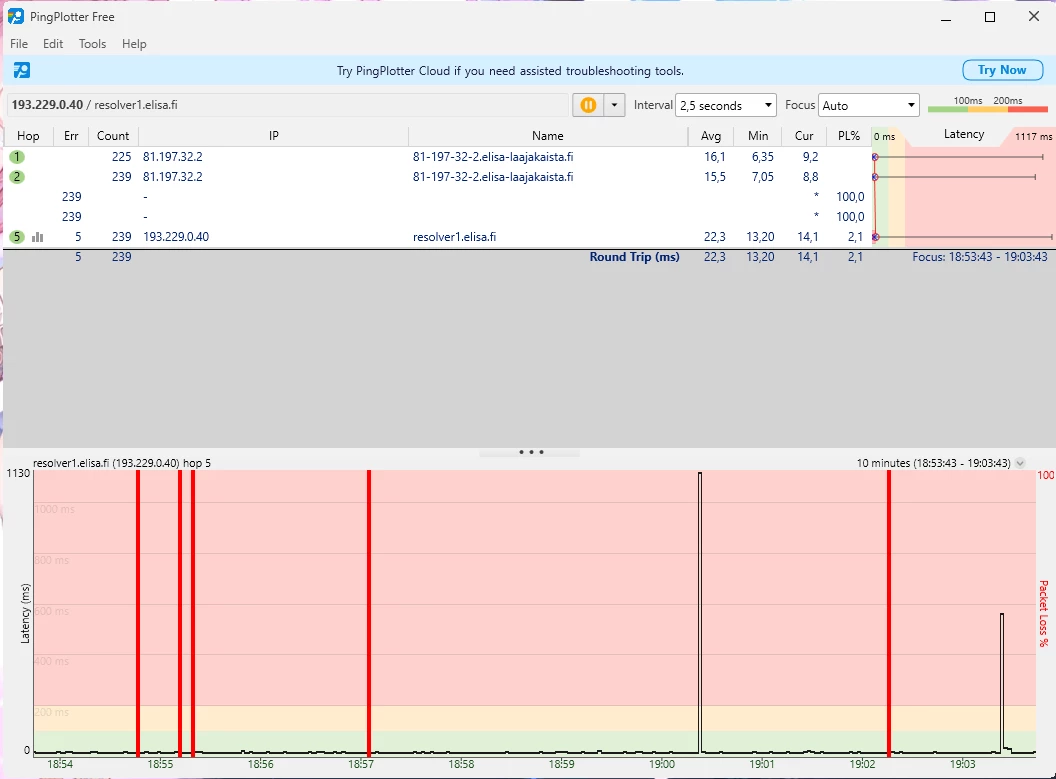Viewport: 1056px width, 779px height.
Task: Click the hop 5 Avg value 22,3
Action: [x=715, y=237]
